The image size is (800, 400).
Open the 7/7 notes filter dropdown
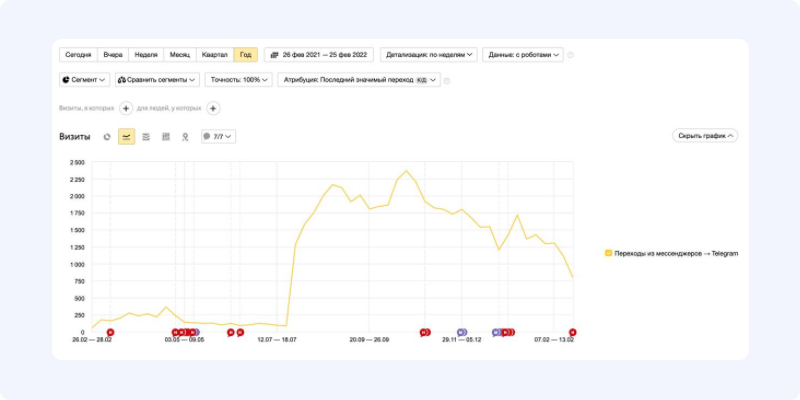click(x=218, y=136)
